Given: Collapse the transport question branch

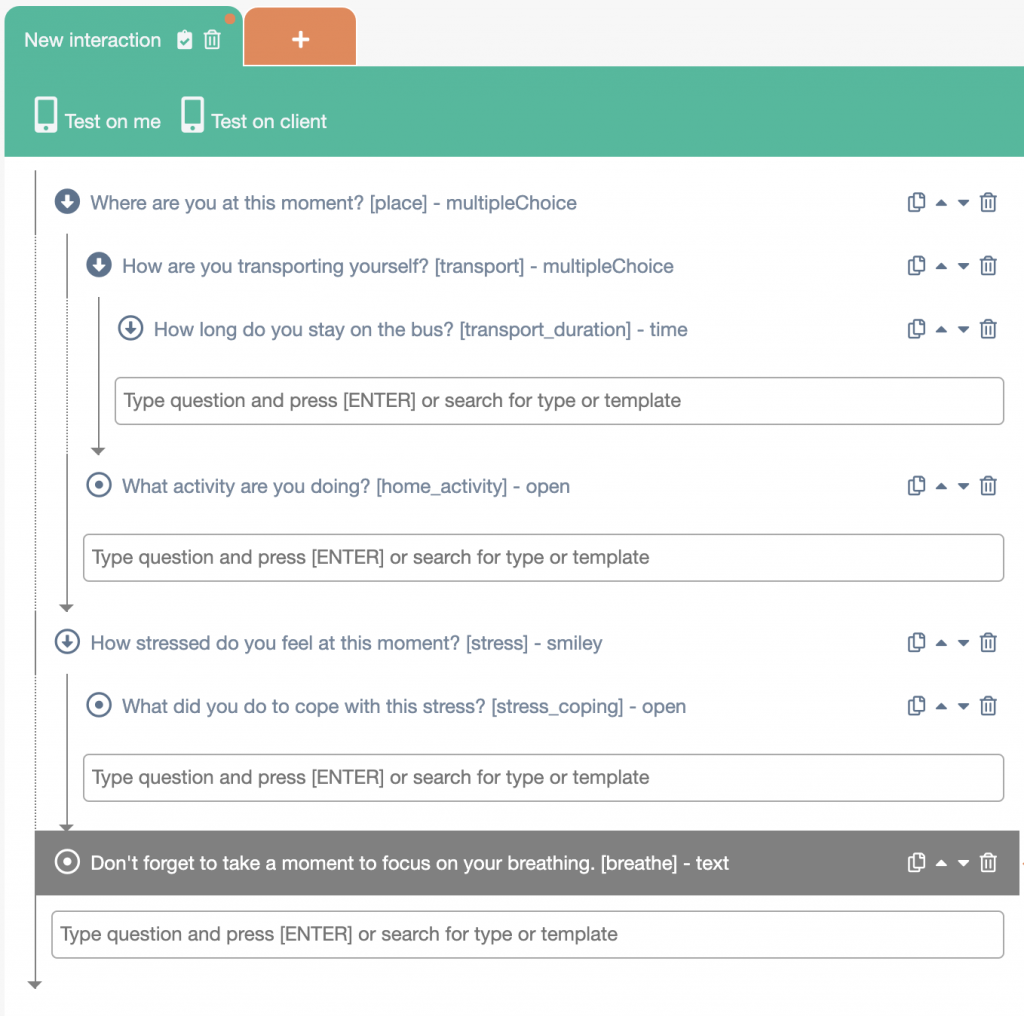Looking at the screenshot, I should click(x=99, y=265).
